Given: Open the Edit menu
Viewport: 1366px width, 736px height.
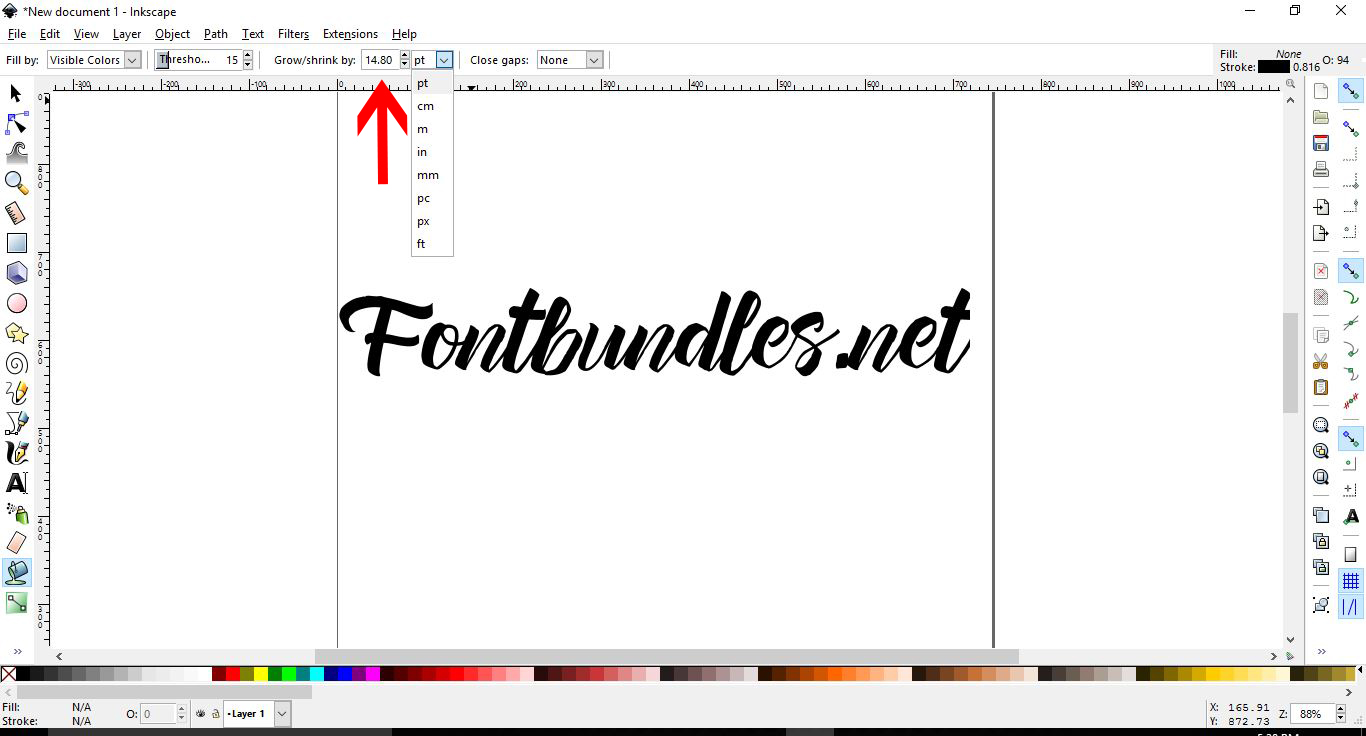Looking at the screenshot, I should click(x=50, y=34).
